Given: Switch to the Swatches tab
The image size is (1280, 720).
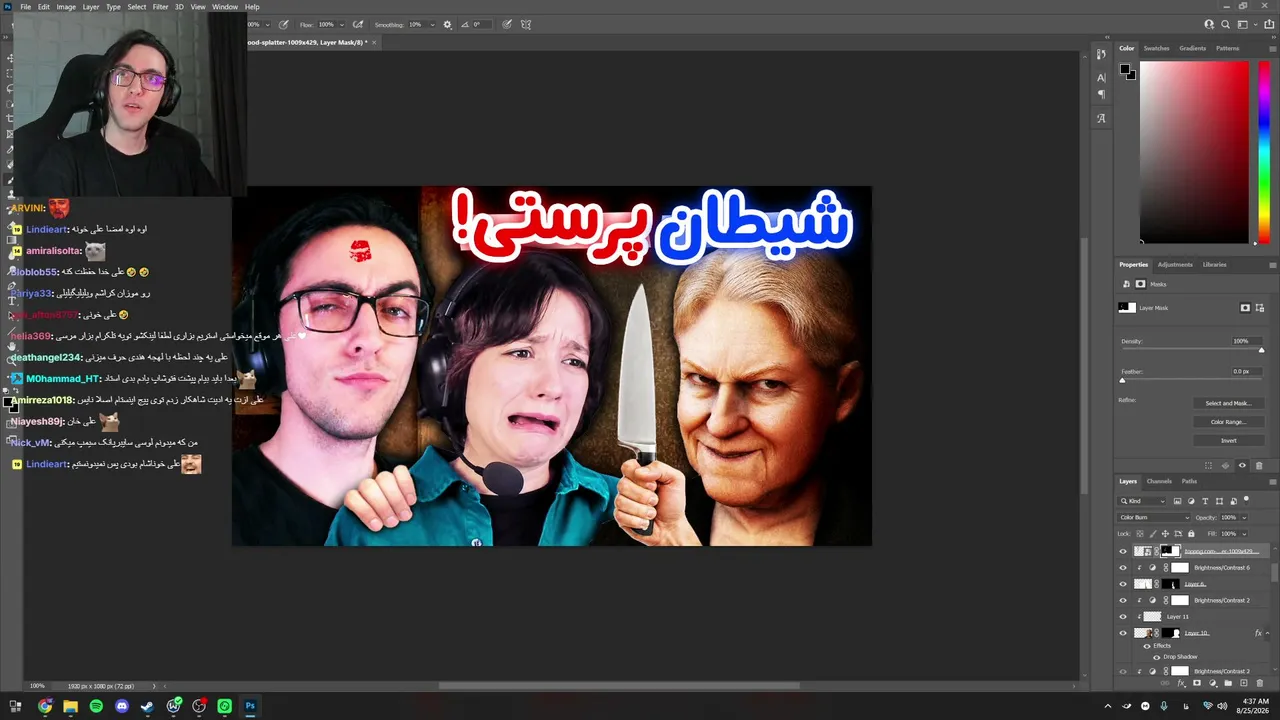Looking at the screenshot, I should point(1156,48).
